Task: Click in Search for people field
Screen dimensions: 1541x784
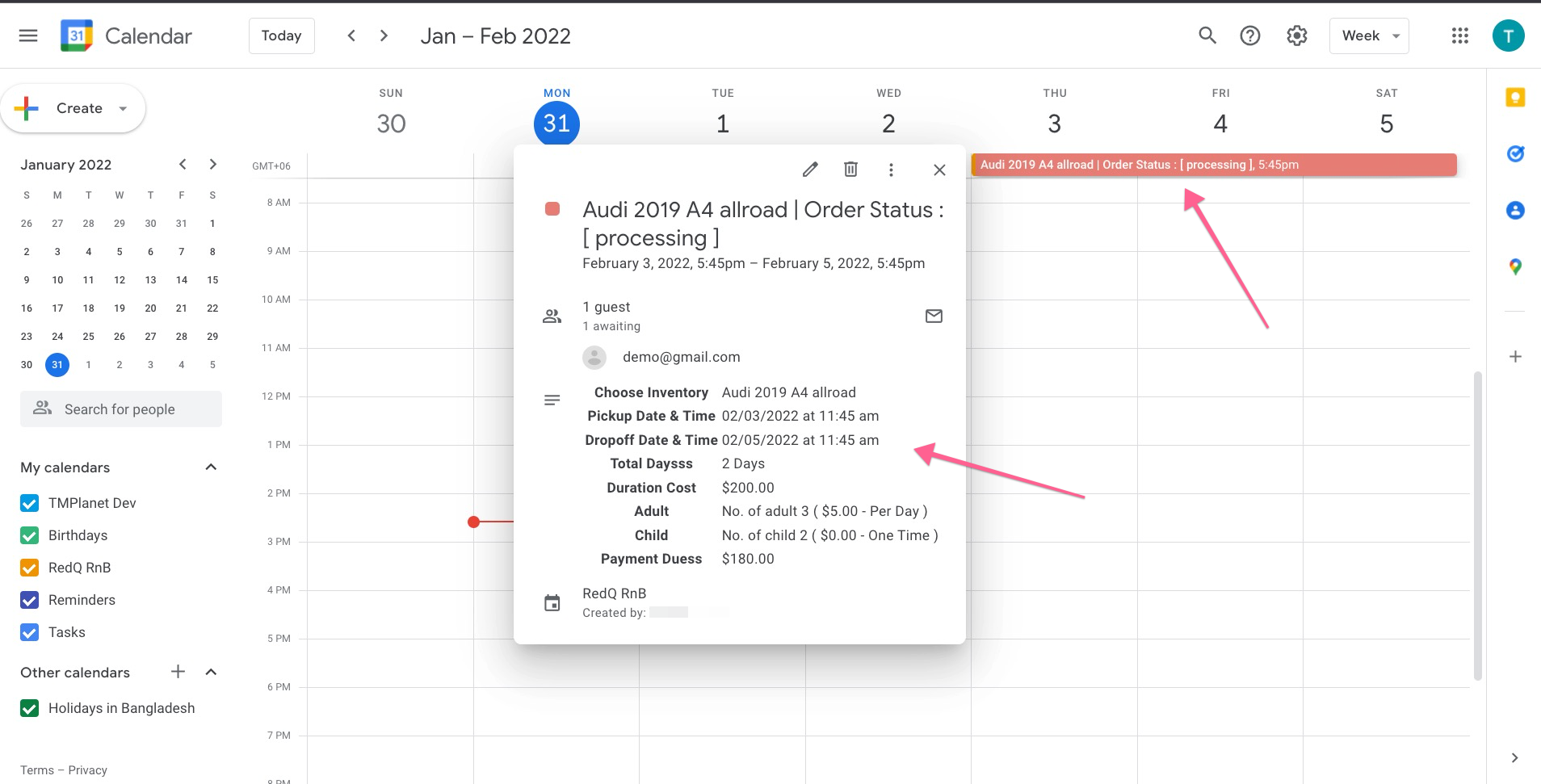Action: coord(121,409)
